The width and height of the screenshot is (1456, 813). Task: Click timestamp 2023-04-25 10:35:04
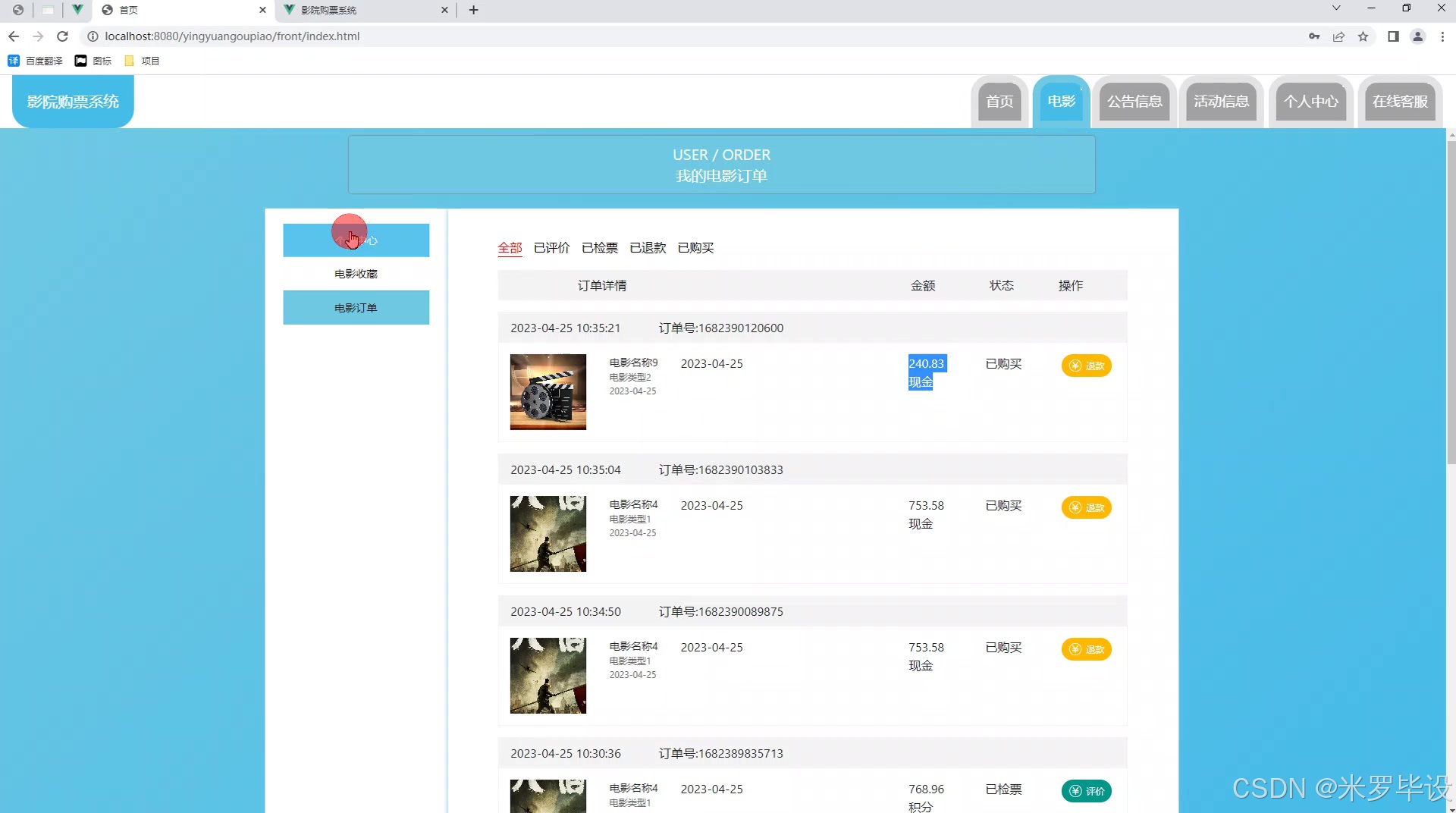pos(565,470)
